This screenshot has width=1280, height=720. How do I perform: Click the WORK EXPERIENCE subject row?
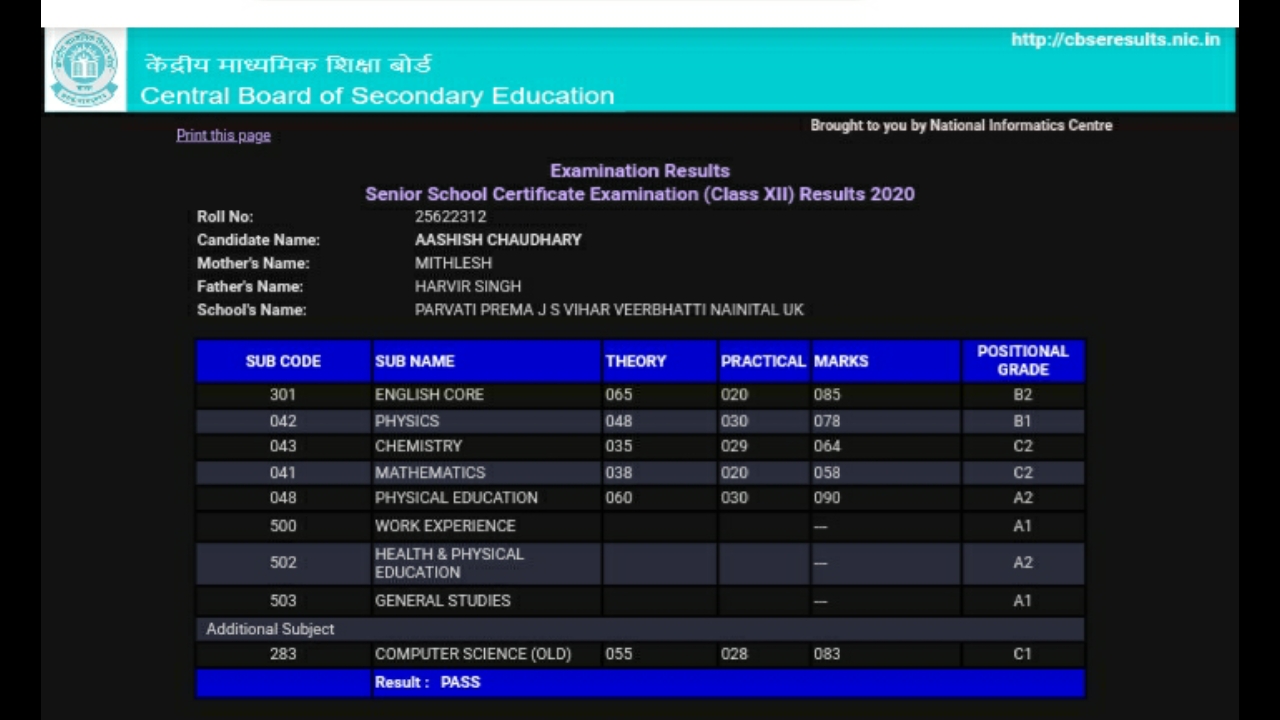coord(445,526)
